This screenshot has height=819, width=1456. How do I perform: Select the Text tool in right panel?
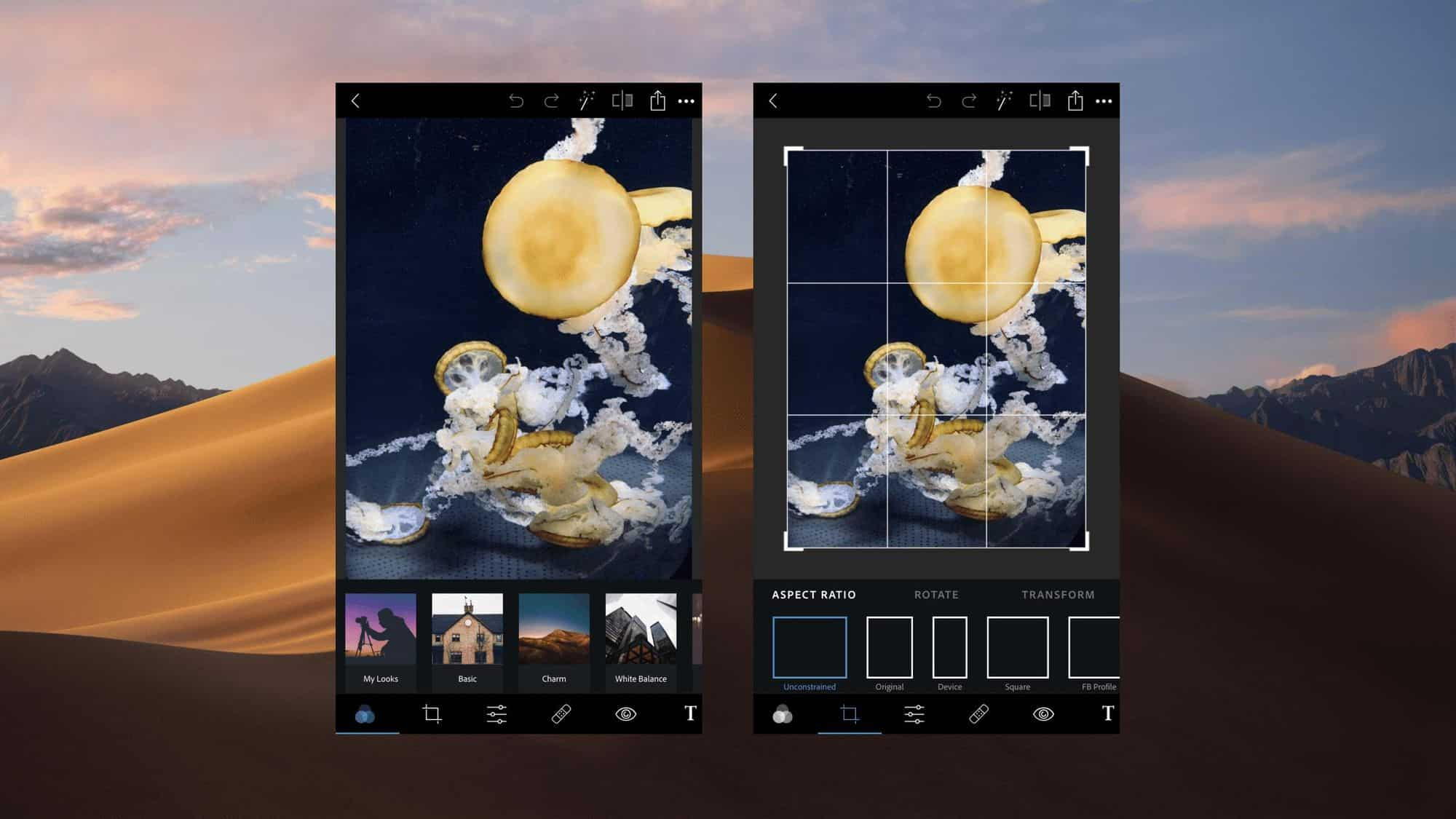pyautogui.click(x=1107, y=714)
